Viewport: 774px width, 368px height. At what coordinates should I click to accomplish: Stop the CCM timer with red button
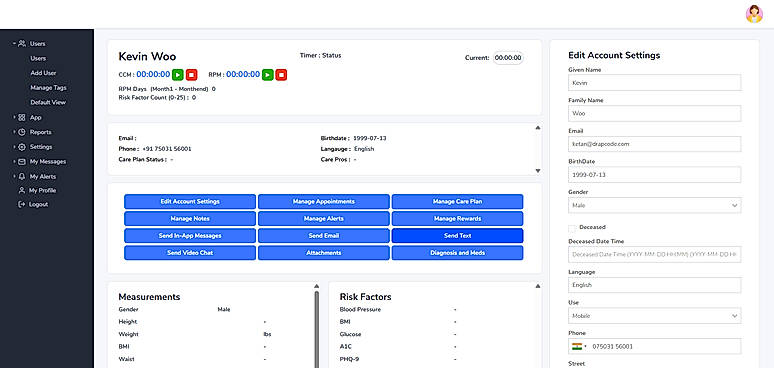[192, 75]
